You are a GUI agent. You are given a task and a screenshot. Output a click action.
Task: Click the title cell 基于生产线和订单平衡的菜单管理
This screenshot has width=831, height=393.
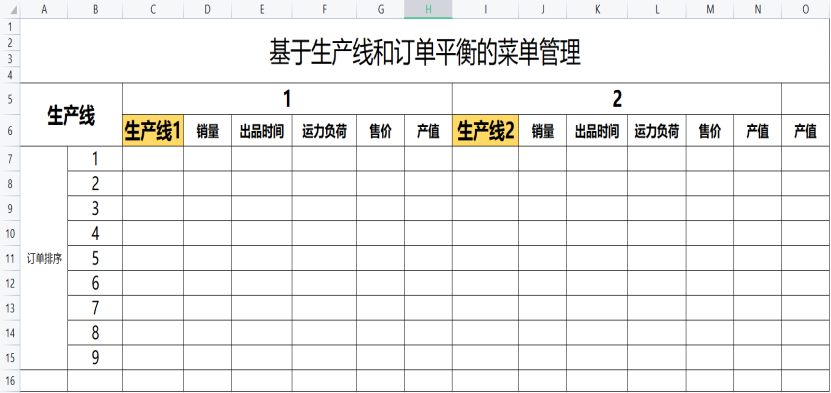tap(425, 51)
